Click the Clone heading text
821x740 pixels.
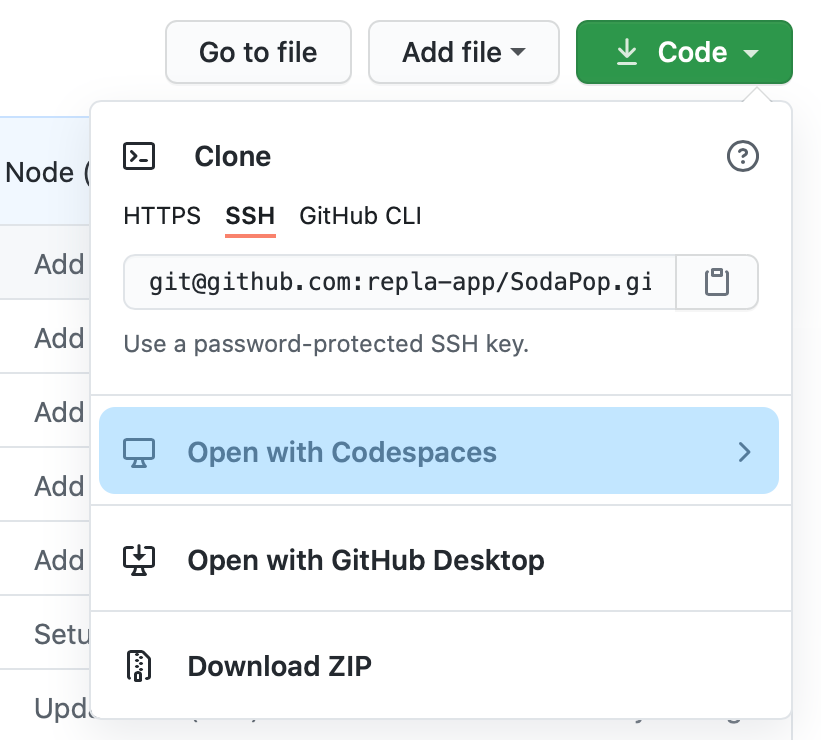tap(232, 156)
